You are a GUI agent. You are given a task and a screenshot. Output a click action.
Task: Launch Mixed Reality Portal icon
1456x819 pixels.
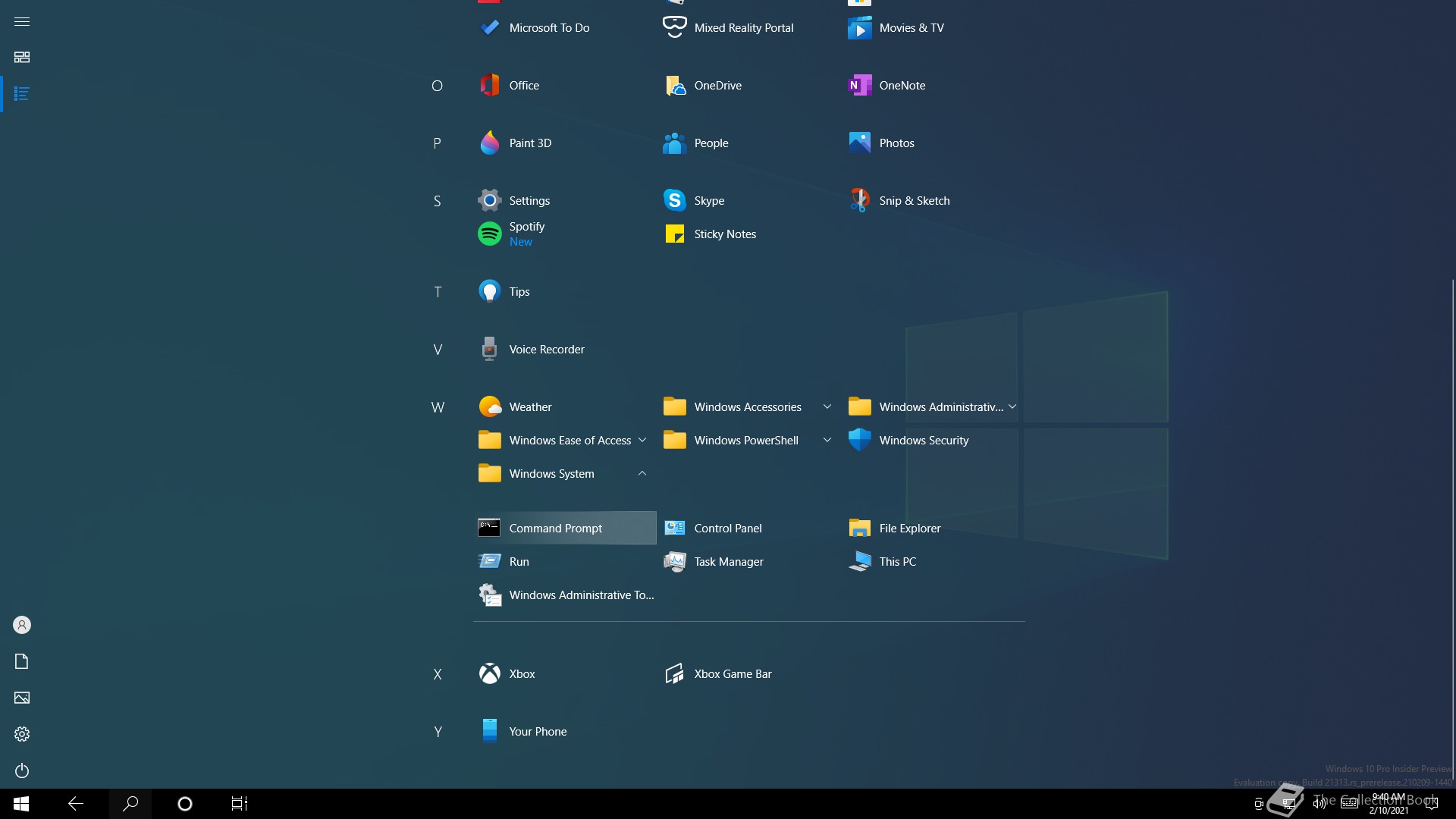(675, 28)
